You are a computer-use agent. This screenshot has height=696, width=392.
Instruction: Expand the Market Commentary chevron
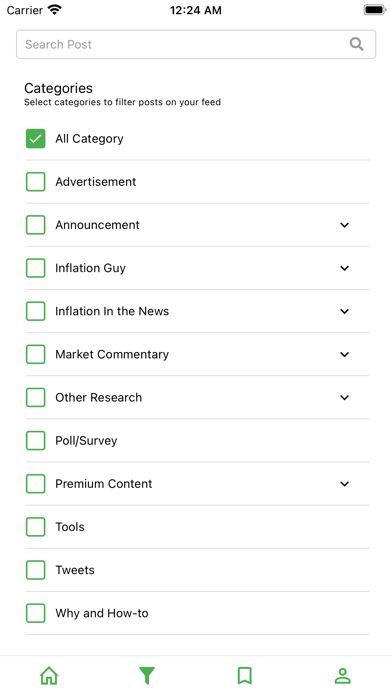(344, 354)
